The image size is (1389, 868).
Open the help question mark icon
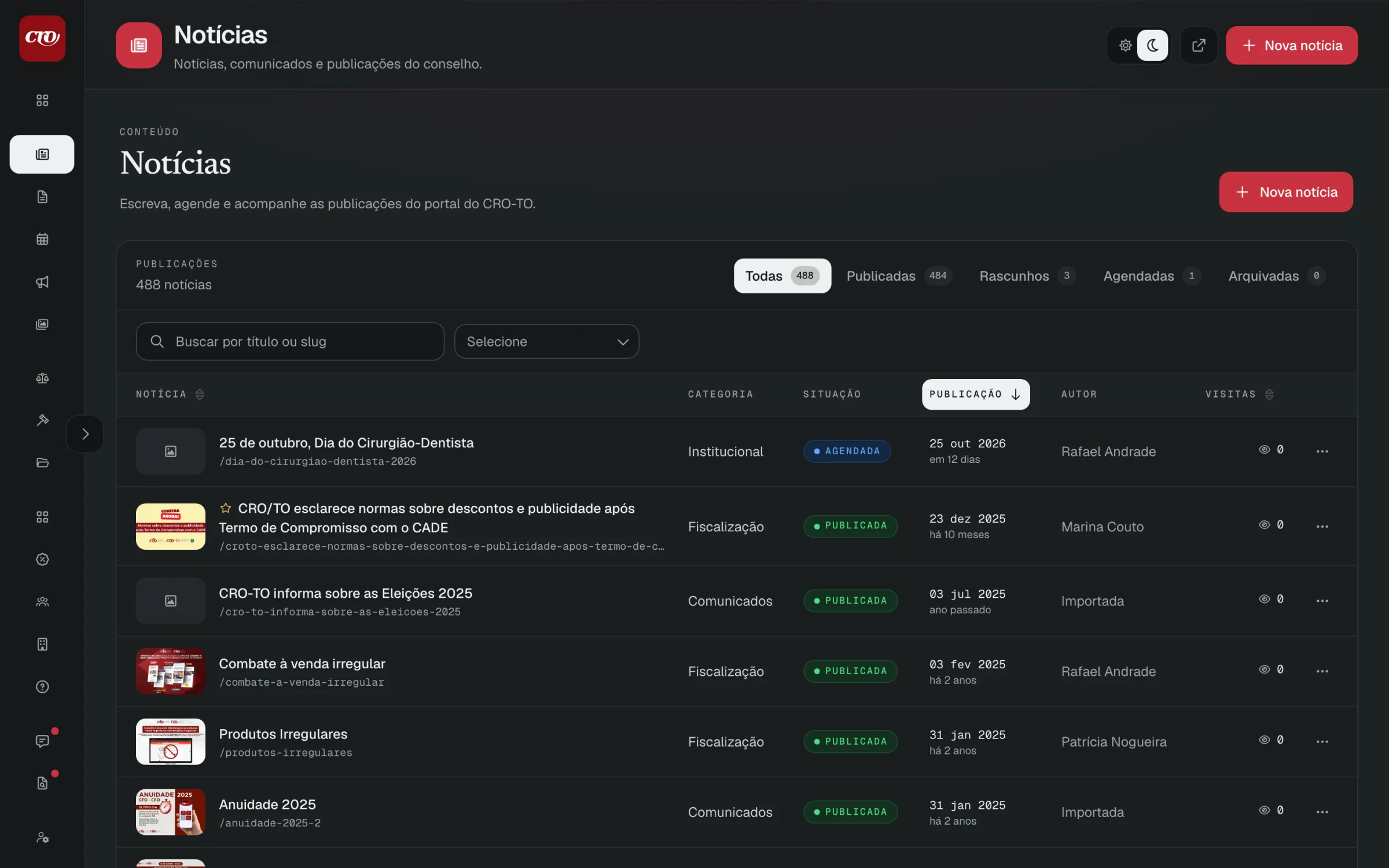pyautogui.click(x=42, y=686)
